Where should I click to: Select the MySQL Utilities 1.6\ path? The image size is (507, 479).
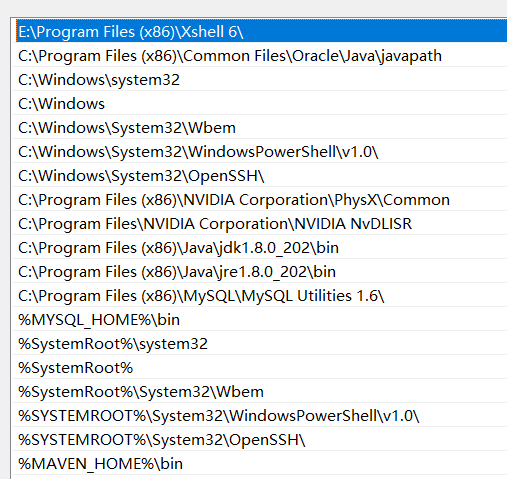[x=260, y=296]
